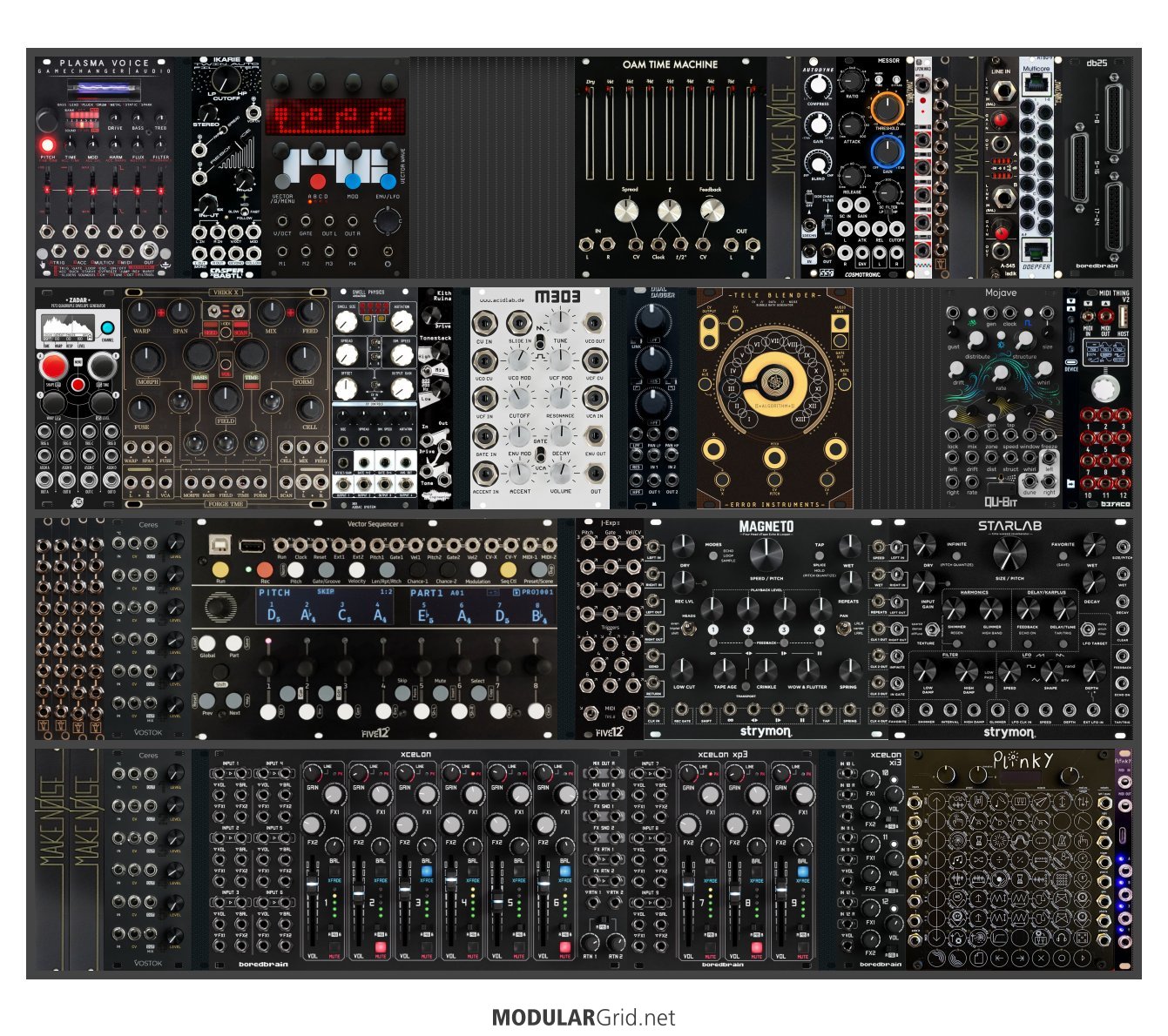The width and height of the screenshot is (1168, 1036).
Task: Click the Next button on Vector Sequencer
Action: click(x=233, y=701)
